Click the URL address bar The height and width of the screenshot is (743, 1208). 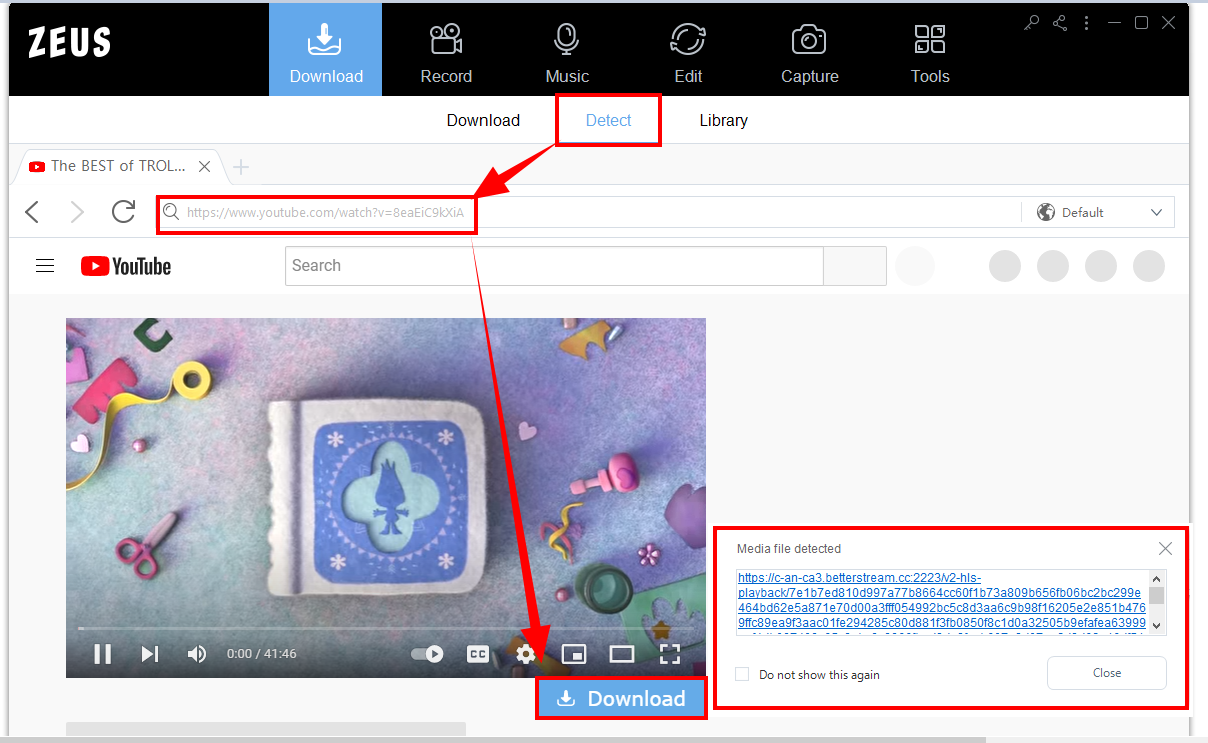tap(590, 212)
